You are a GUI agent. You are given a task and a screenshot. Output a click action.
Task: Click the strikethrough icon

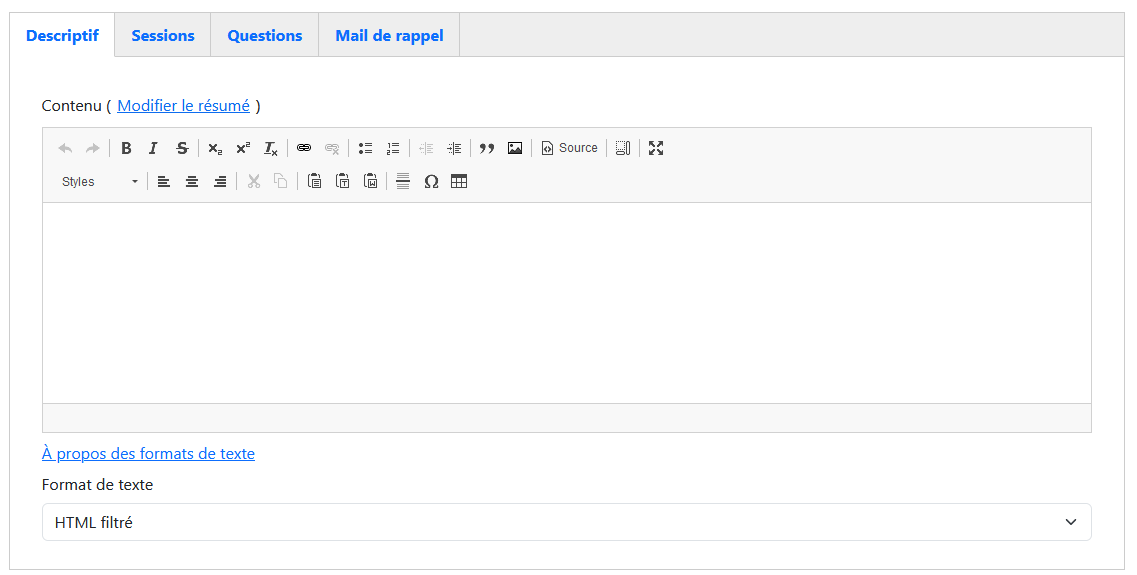coord(182,148)
